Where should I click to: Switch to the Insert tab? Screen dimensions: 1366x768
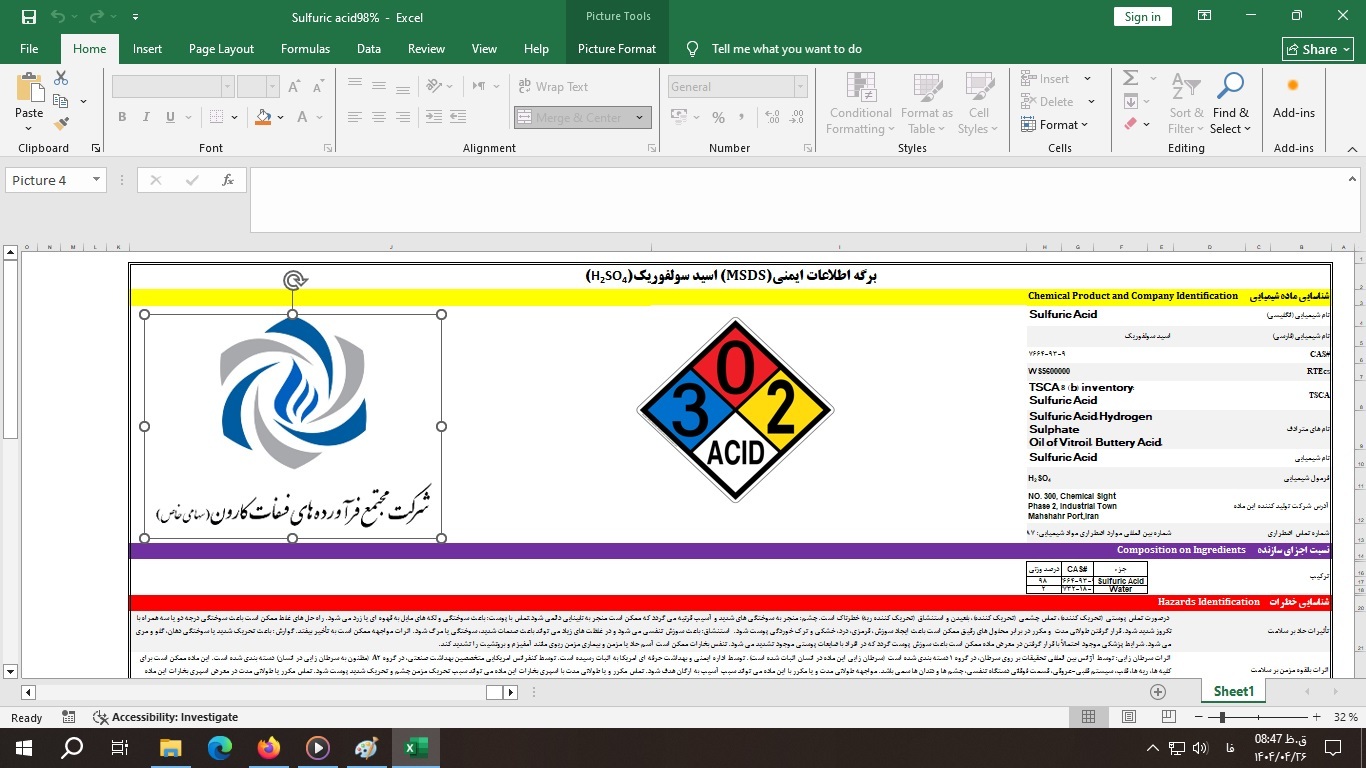tap(147, 48)
